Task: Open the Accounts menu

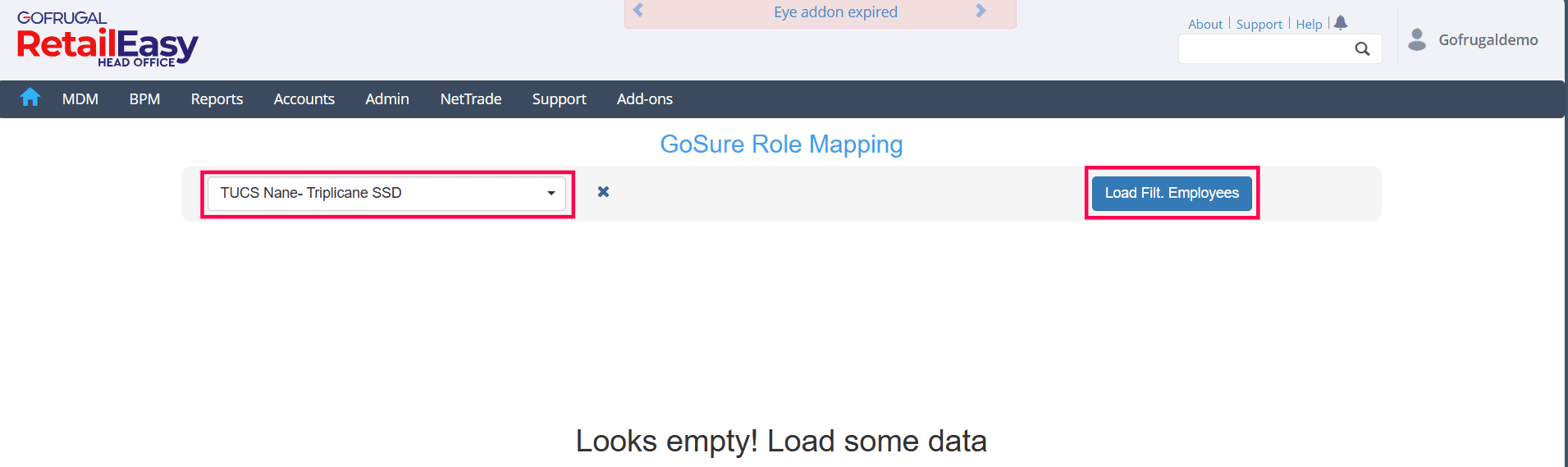Action: [x=304, y=99]
